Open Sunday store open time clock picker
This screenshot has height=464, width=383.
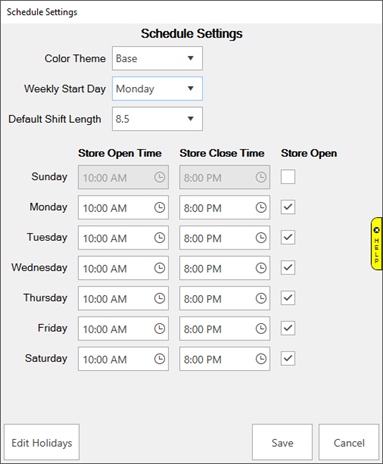(160, 177)
